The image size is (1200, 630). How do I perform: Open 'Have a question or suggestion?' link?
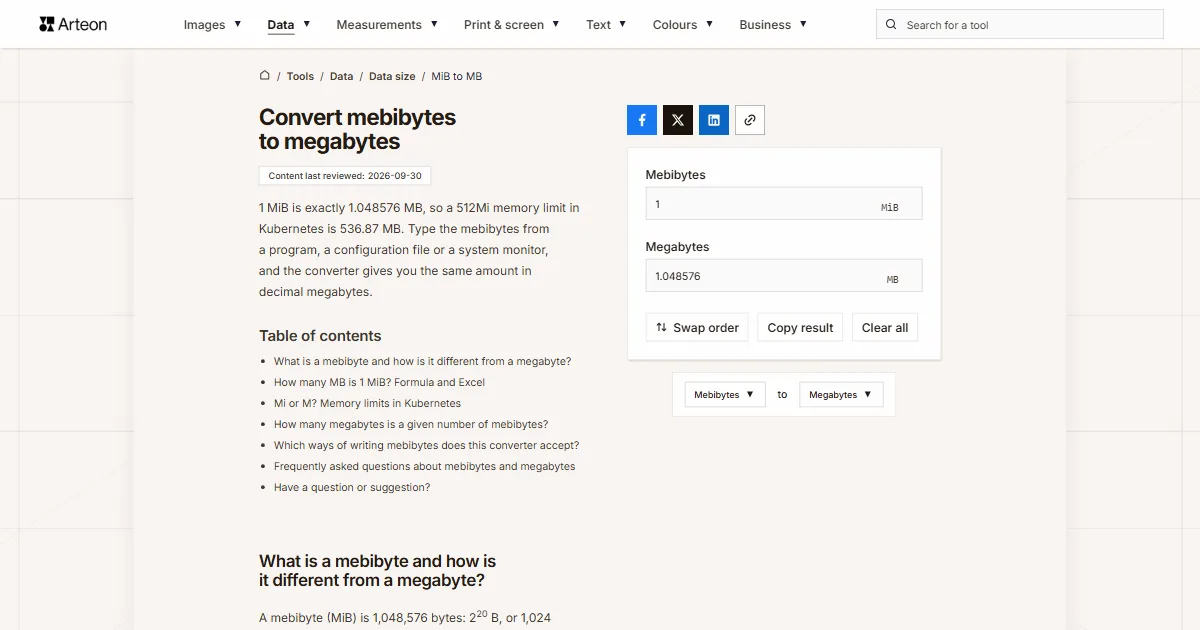tap(352, 487)
